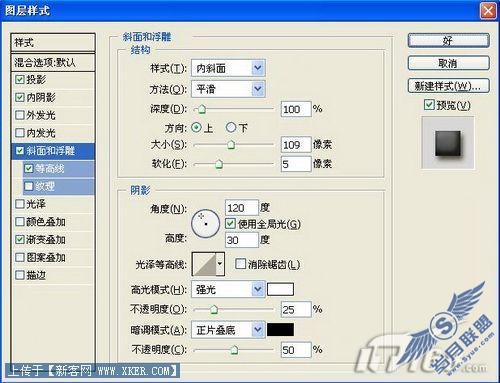Open the 样式 style dropdown showing 内斜面
The image size is (500, 383).
(228, 68)
